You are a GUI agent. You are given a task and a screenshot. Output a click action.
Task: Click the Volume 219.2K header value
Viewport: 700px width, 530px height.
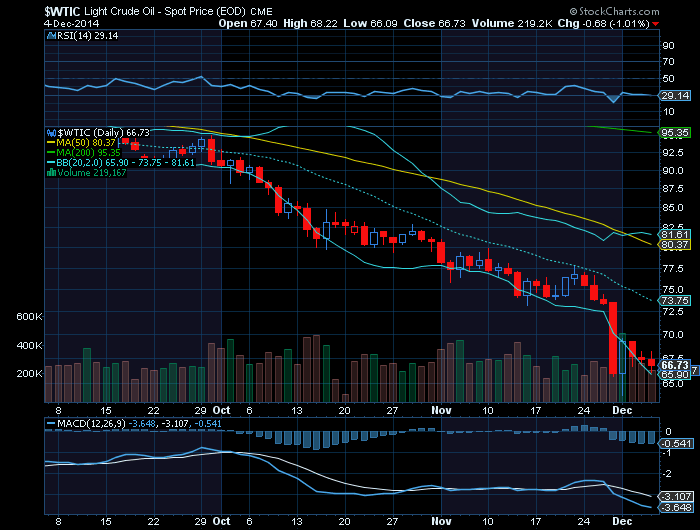click(x=512, y=24)
